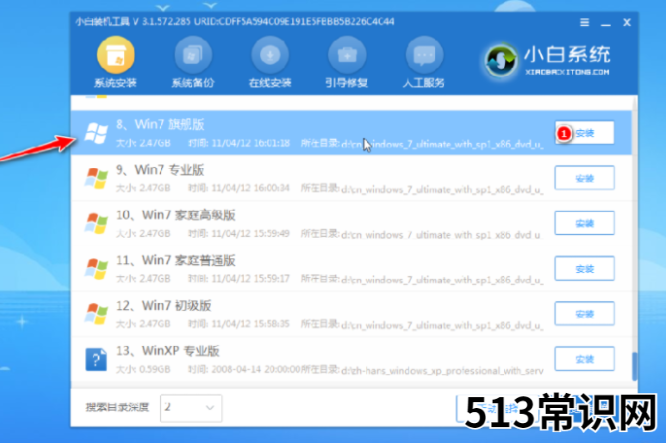Install Win7 旗舰版 with 安装 button
666x443 pixels.
[x=584, y=133]
